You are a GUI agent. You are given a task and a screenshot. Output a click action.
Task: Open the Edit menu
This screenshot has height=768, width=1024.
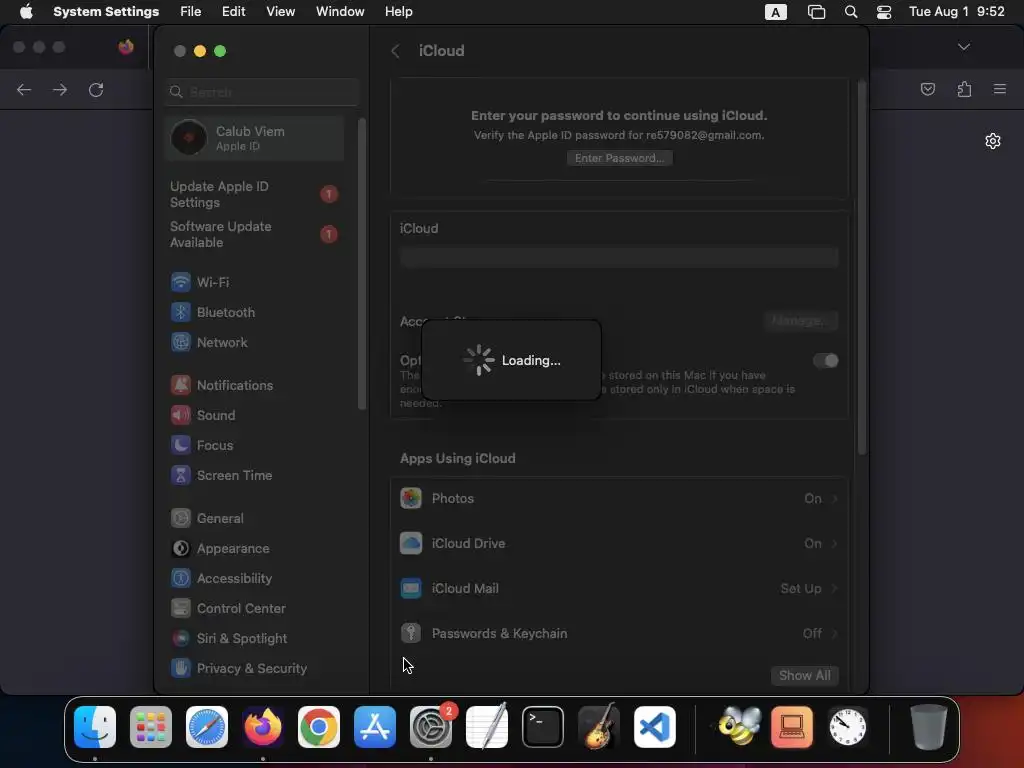(233, 12)
